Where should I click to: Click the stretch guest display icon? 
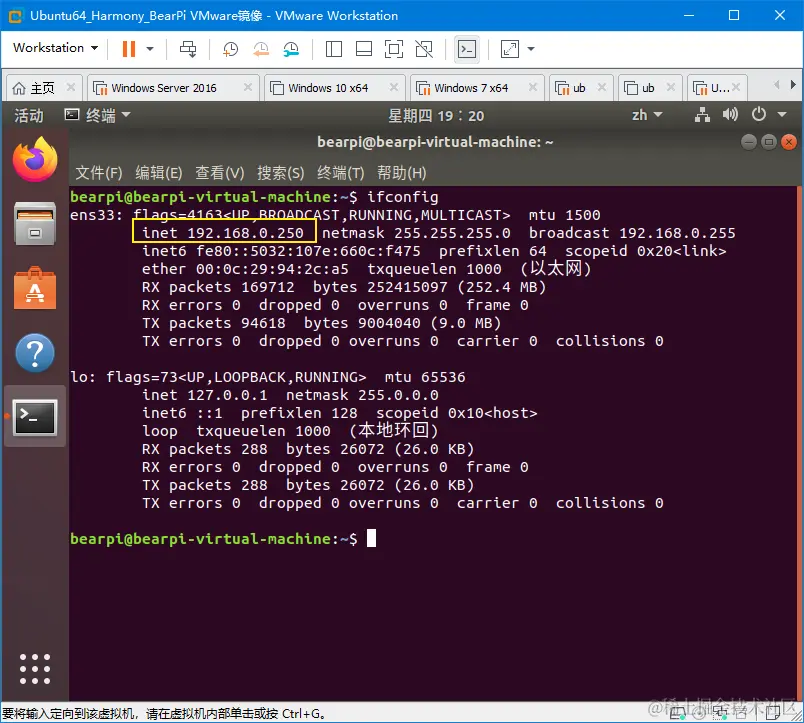510,49
